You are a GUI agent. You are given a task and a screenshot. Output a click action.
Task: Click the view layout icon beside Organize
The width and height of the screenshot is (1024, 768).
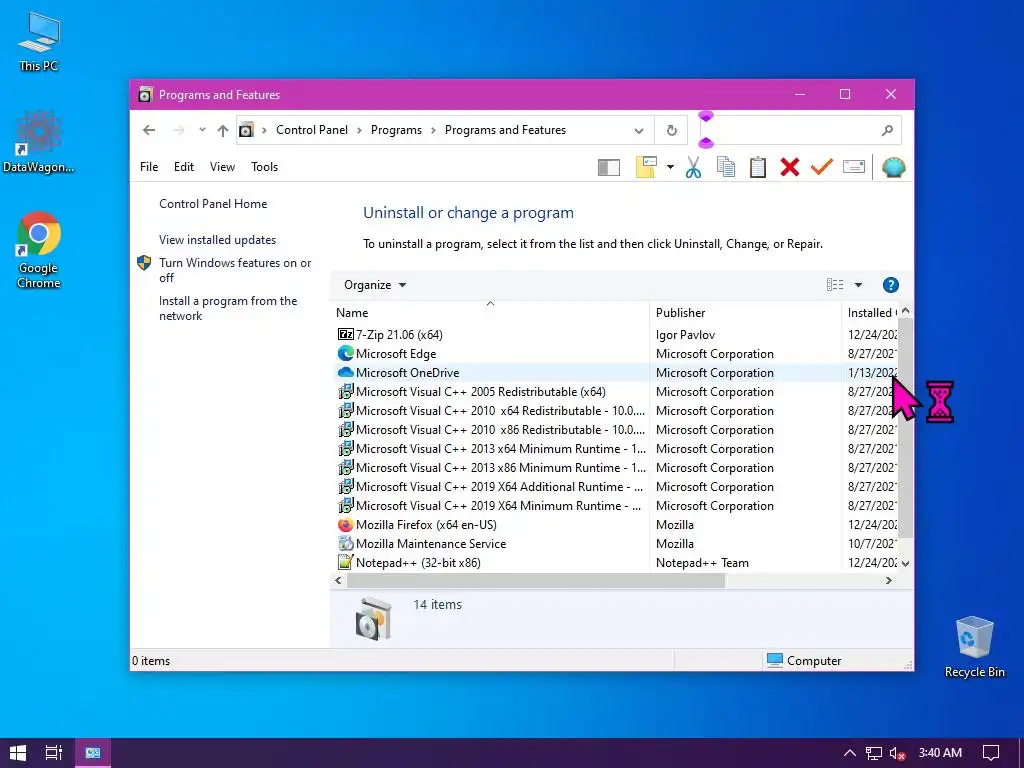tap(835, 285)
